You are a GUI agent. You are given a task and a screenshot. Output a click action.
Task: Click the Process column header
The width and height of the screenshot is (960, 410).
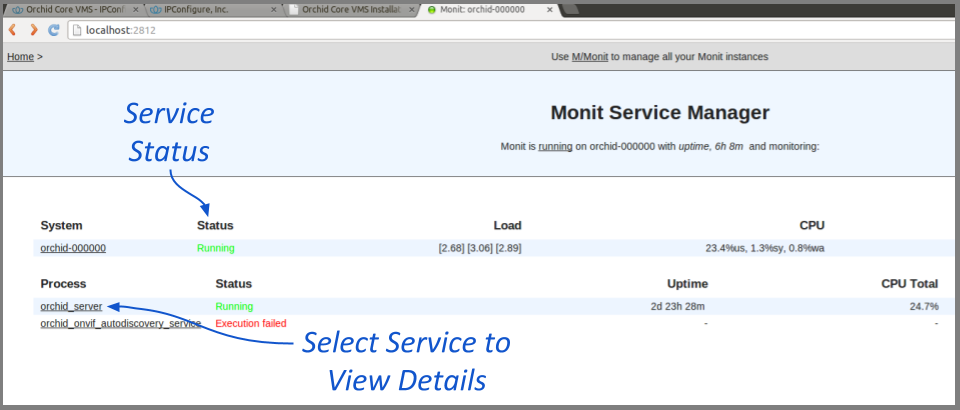point(63,283)
